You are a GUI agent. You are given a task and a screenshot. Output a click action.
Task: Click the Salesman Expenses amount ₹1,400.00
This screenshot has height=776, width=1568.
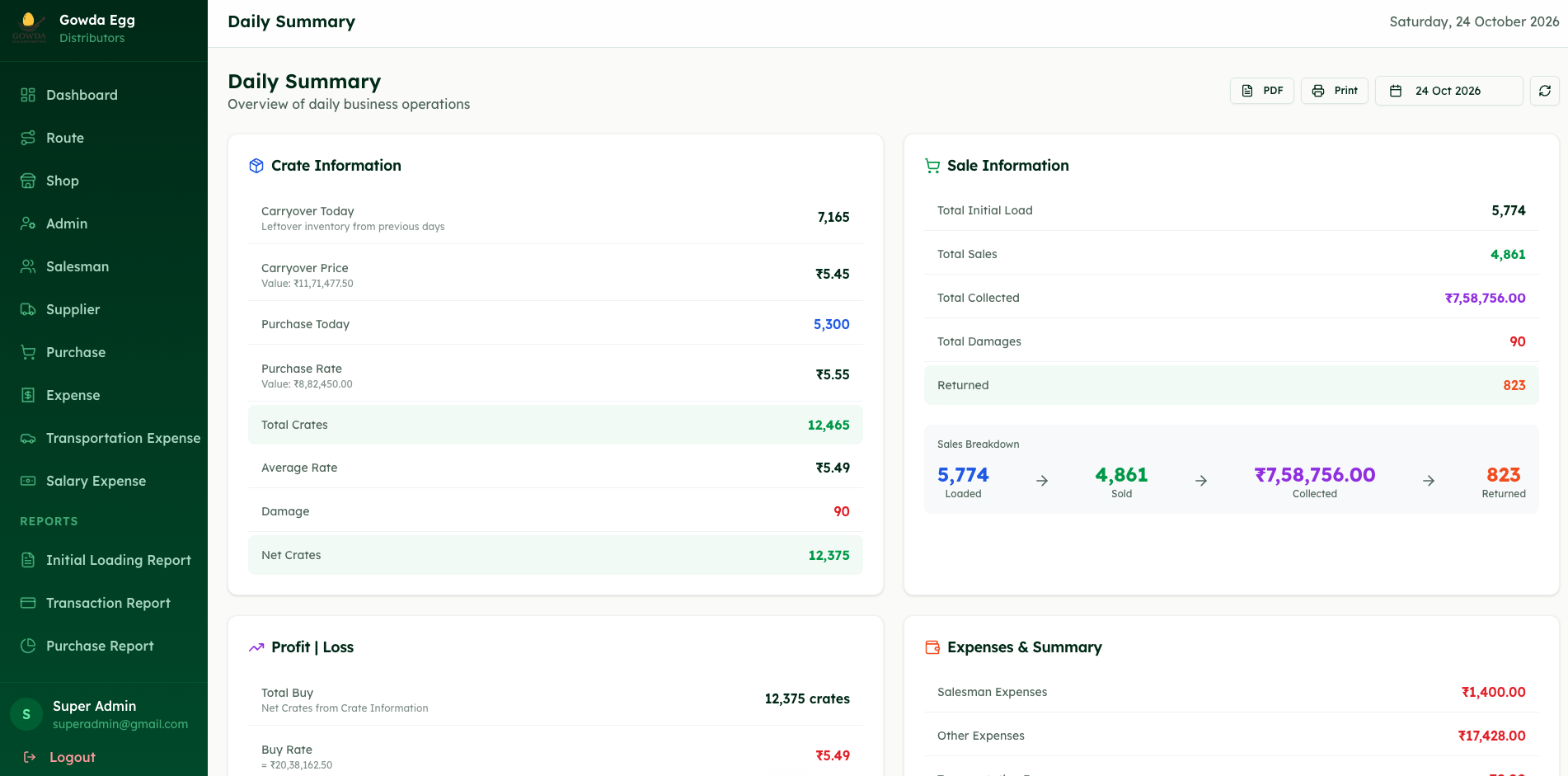(1493, 692)
